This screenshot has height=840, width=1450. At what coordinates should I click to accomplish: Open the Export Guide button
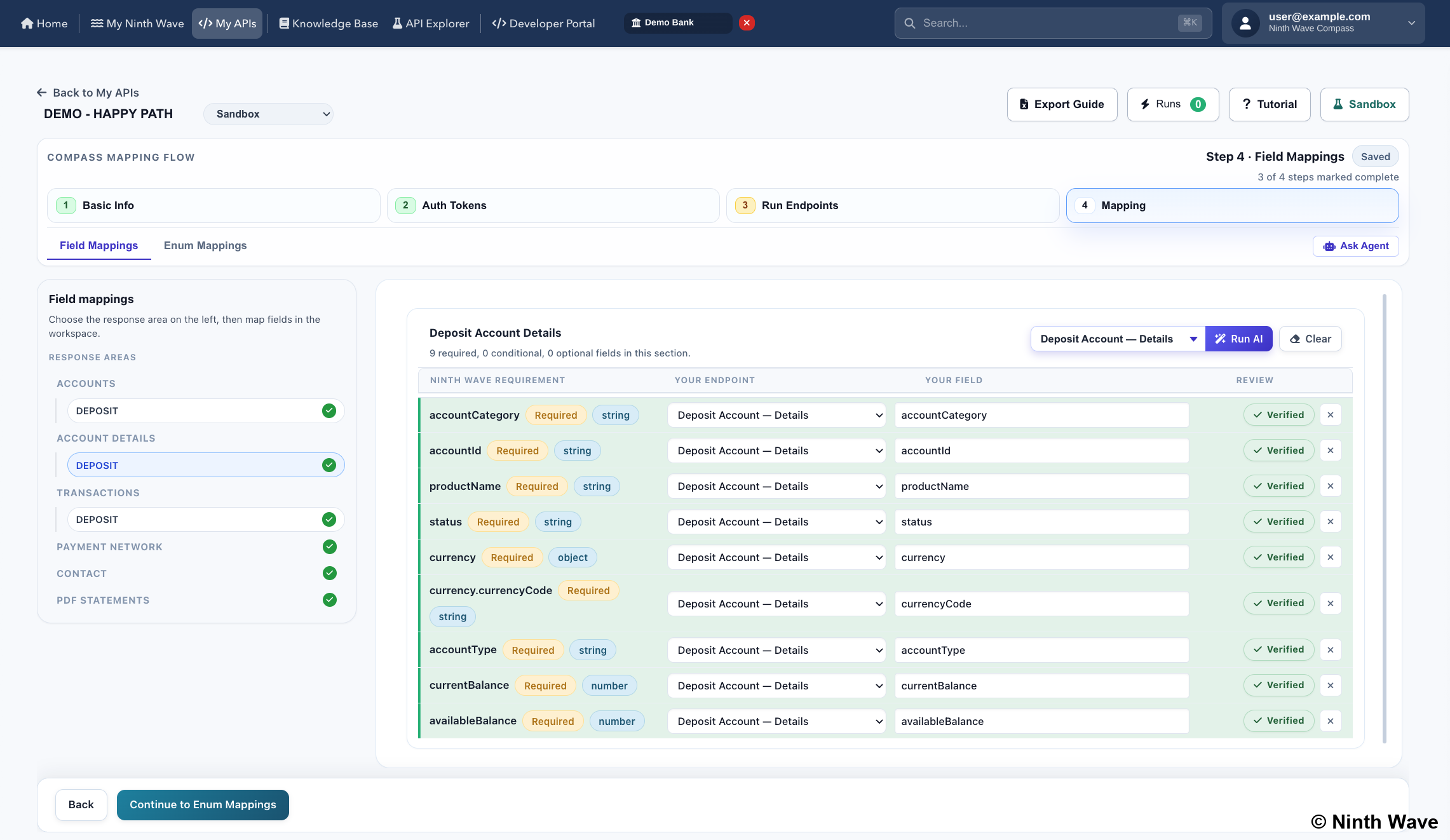click(1062, 104)
